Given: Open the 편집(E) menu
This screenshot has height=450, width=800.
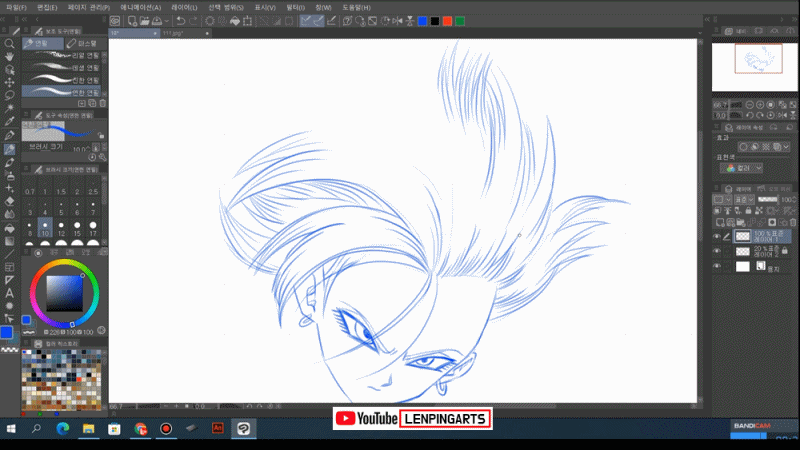Looking at the screenshot, I should pos(47,8).
